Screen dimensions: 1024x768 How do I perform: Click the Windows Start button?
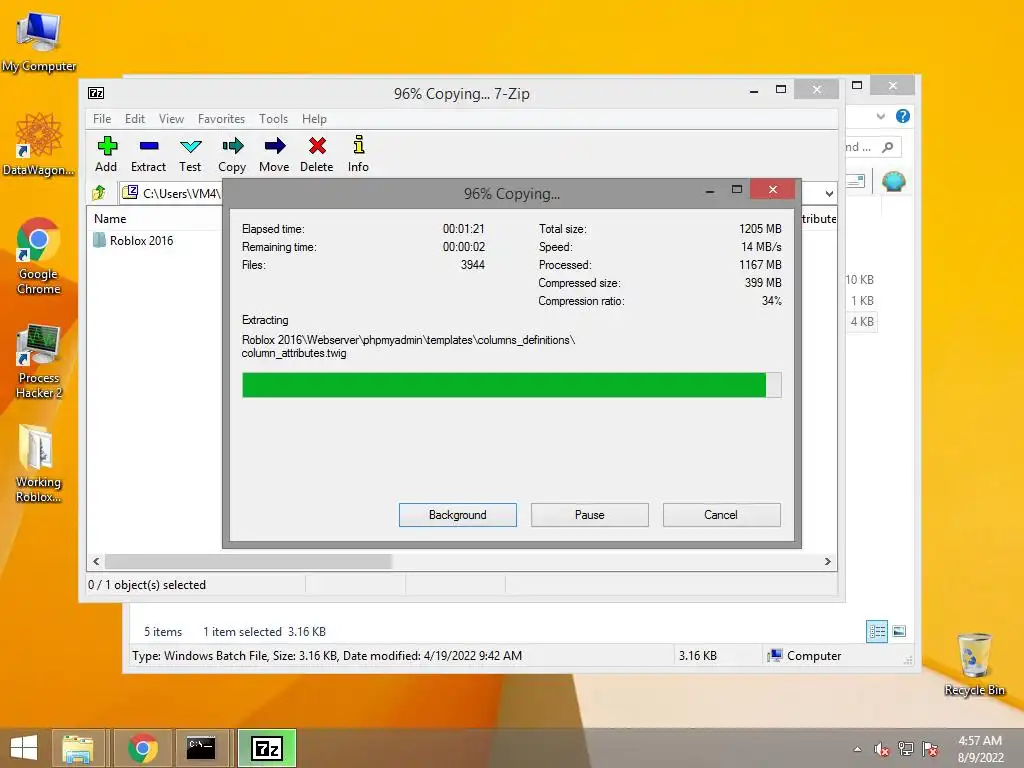tap(24, 748)
